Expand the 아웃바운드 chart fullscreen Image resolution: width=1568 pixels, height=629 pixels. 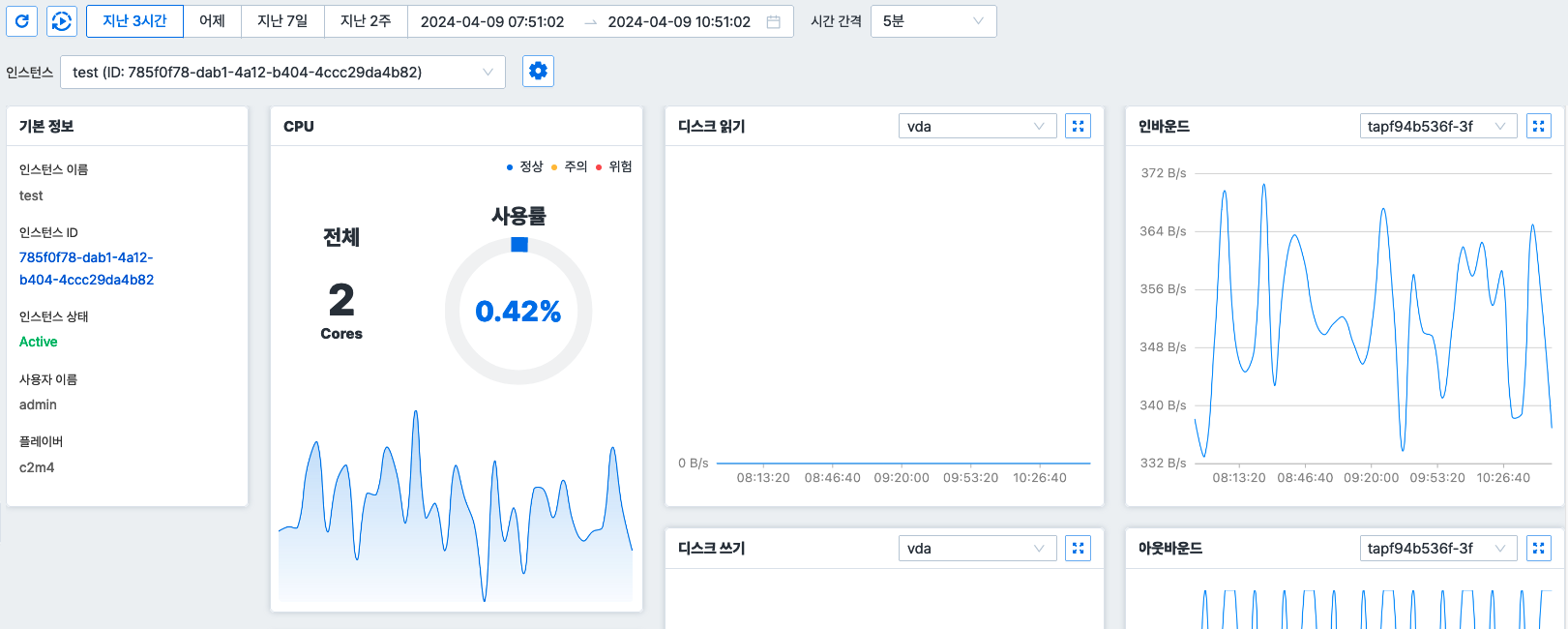click(1538, 549)
